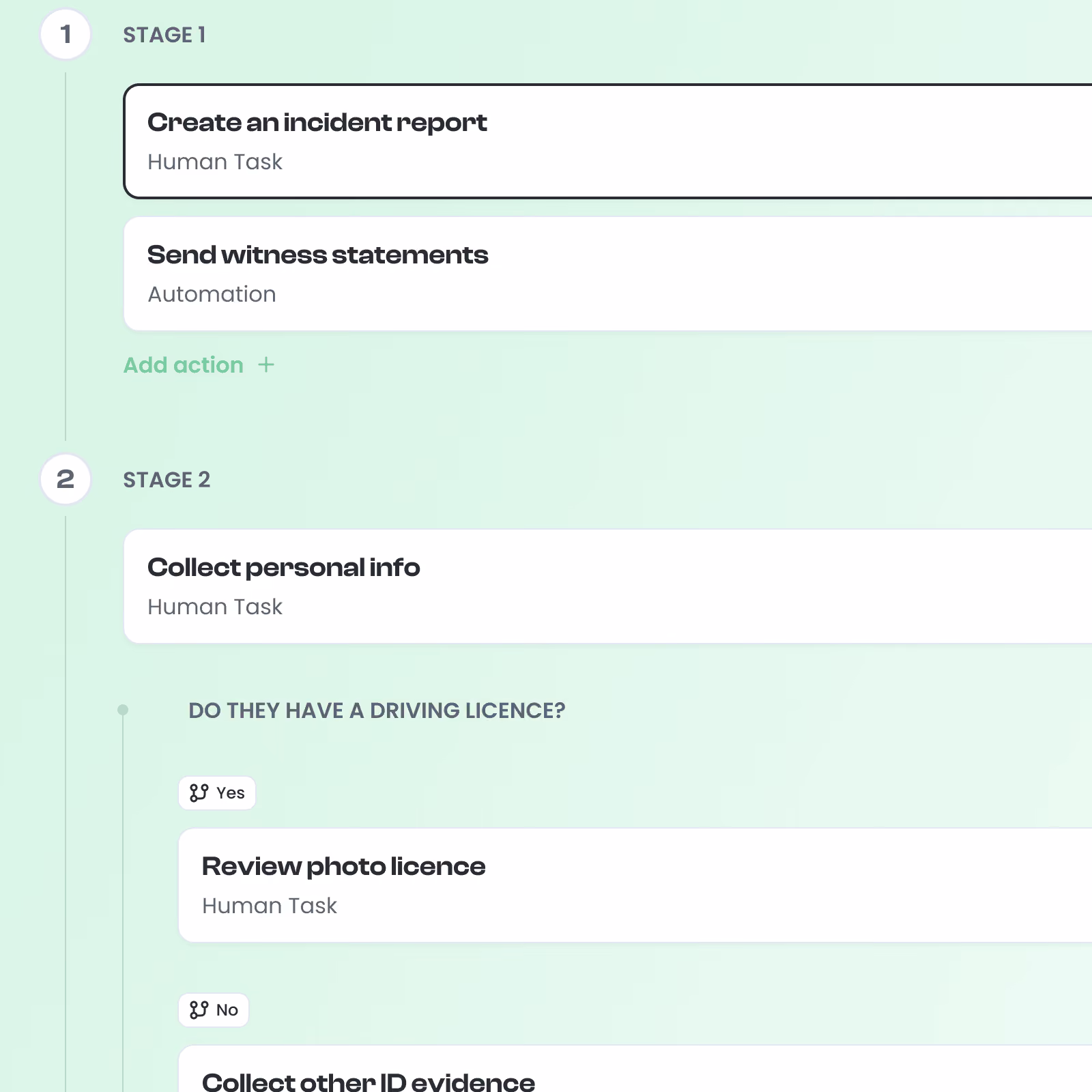Click the Do they have a driving licence condition
This screenshot has width=1092, height=1092.
coord(377,710)
